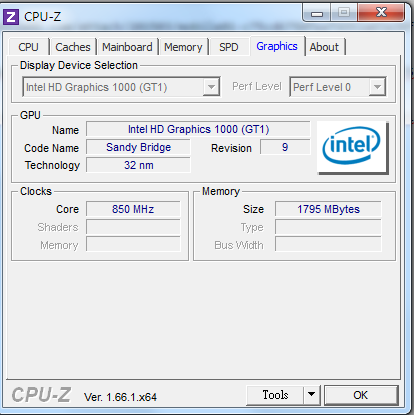Expand the Tools dropdown arrow
Screen dimensions: 414x415
(x=312, y=395)
